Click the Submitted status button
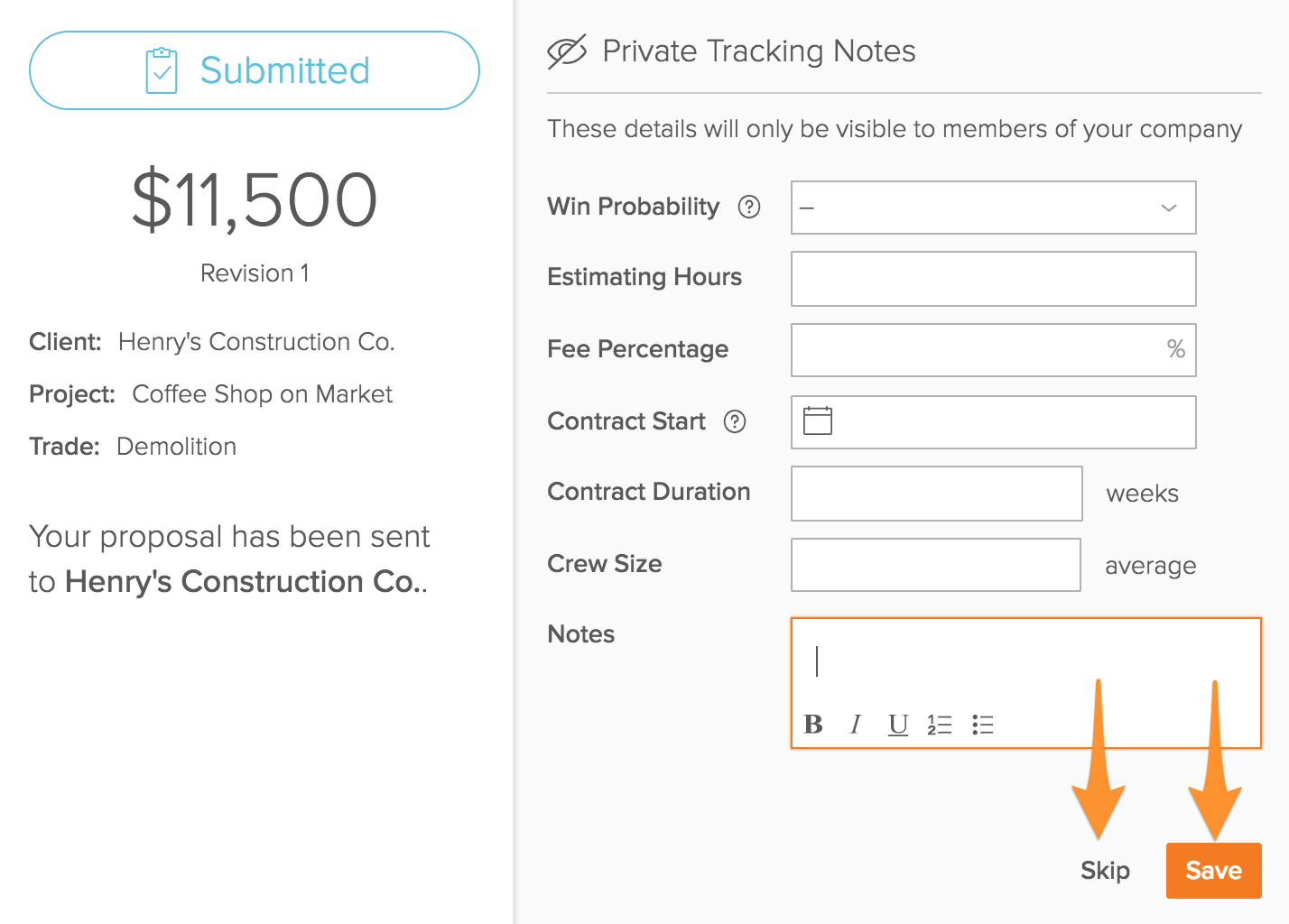The width and height of the screenshot is (1289, 924). click(255, 70)
